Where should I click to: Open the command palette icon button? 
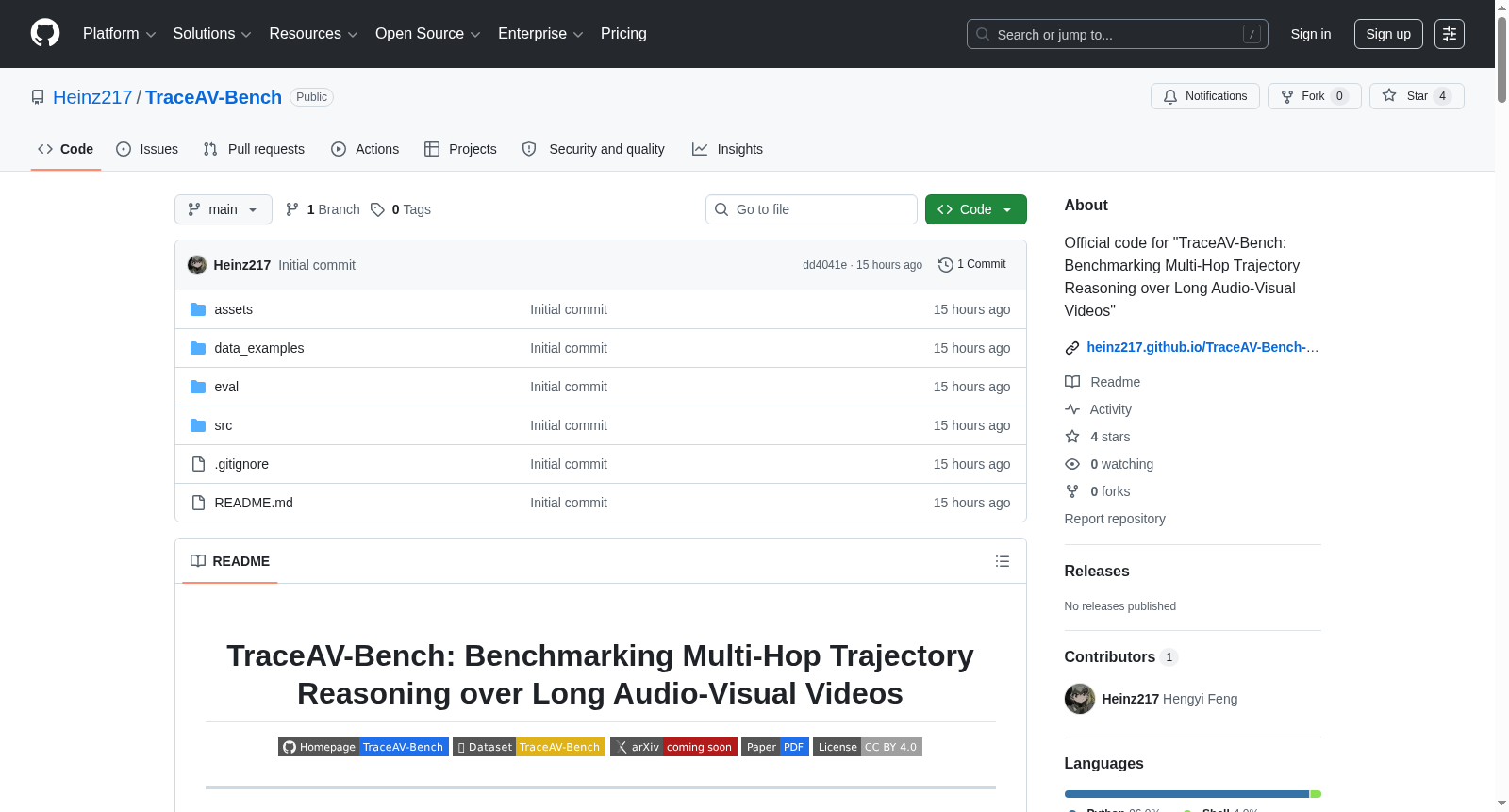coord(1450,34)
